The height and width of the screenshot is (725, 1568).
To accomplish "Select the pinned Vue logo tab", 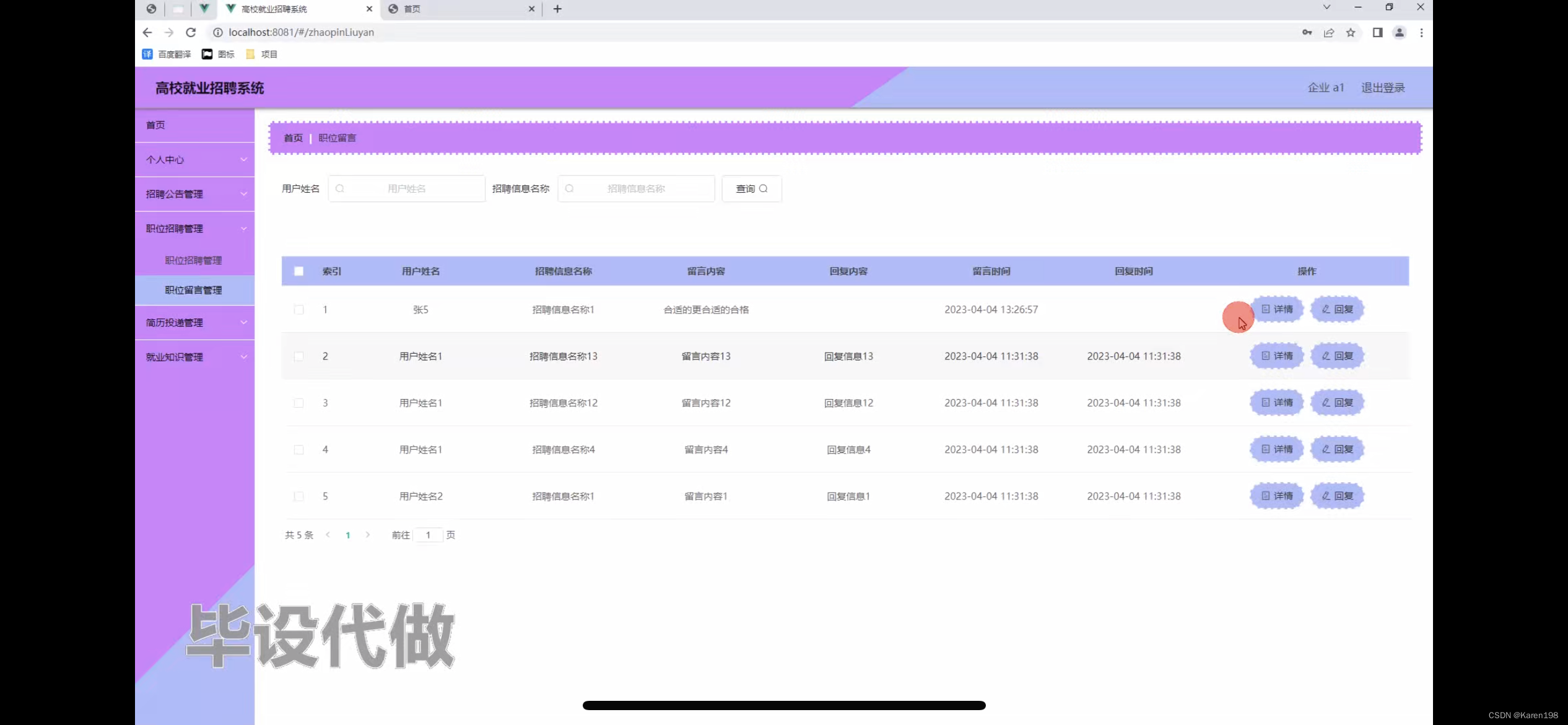I will click(204, 9).
